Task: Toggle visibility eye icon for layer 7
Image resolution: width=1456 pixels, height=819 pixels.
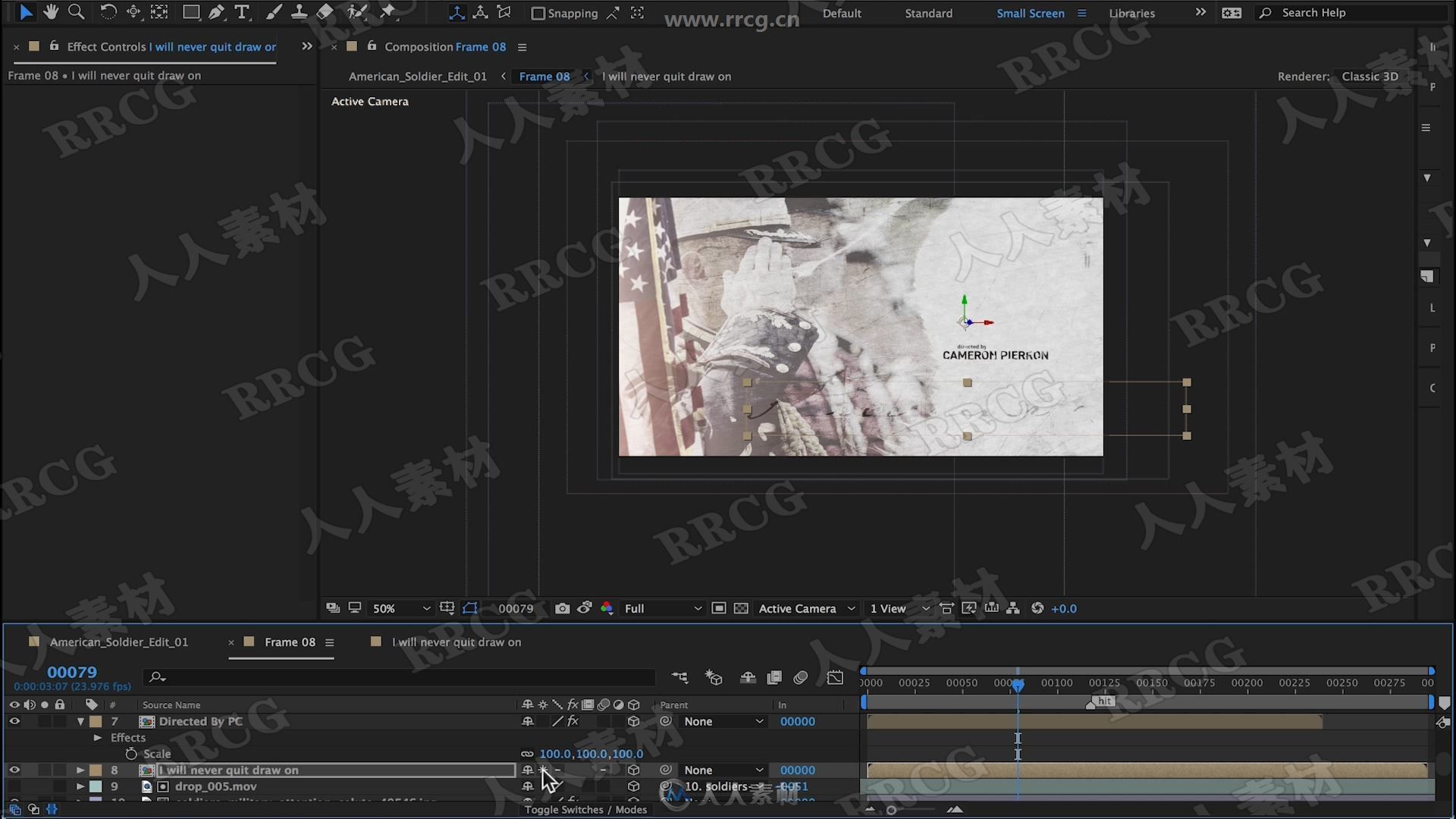Action: click(x=14, y=721)
